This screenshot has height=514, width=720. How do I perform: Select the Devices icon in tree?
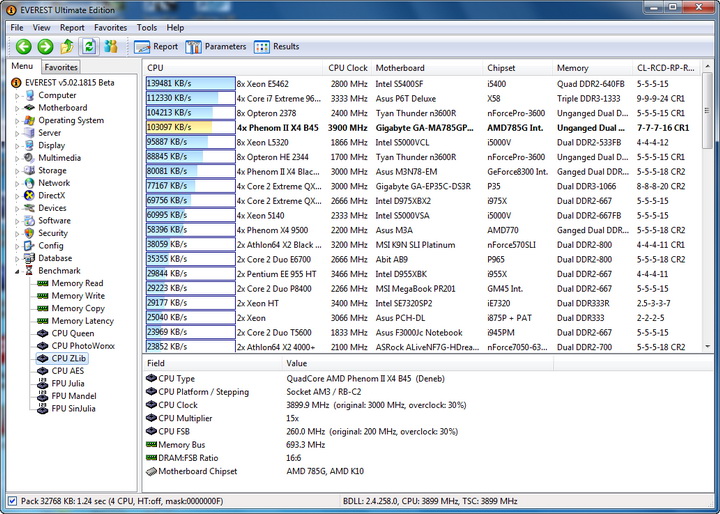click(x=29, y=208)
